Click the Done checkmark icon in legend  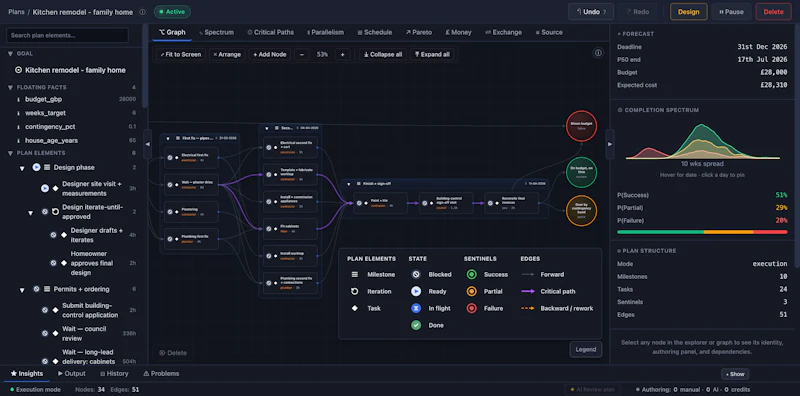click(416, 325)
